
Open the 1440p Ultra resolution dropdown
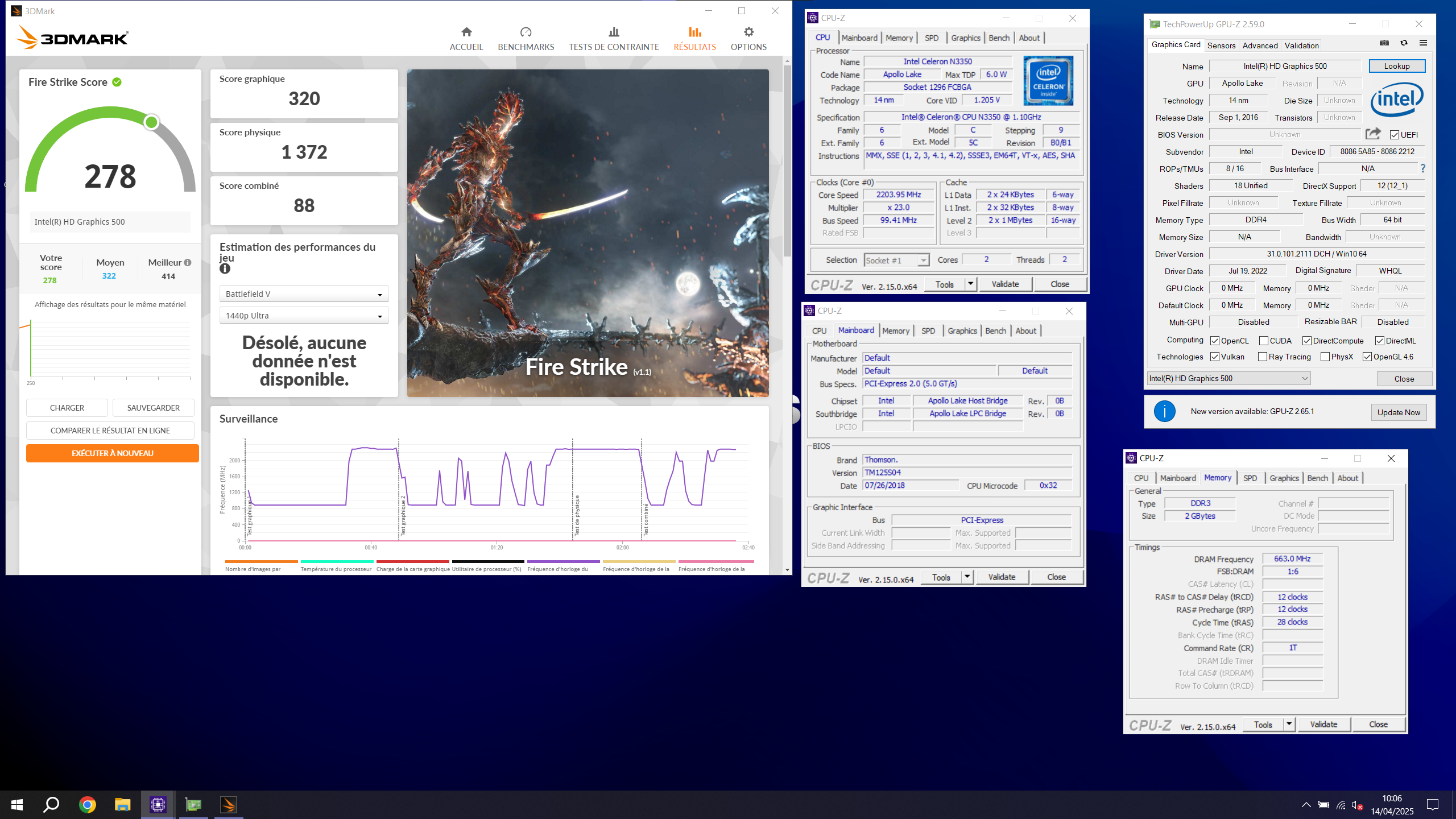tap(304, 315)
